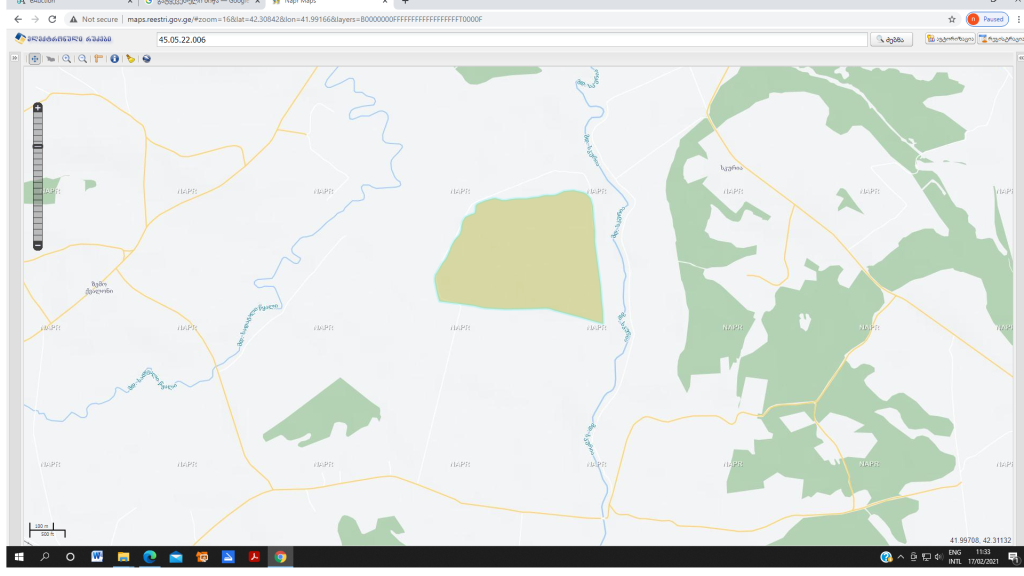Switch to the eAuction browser tab
The height and width of the screenshot is (576, 1024).
(x=72, y=2)
